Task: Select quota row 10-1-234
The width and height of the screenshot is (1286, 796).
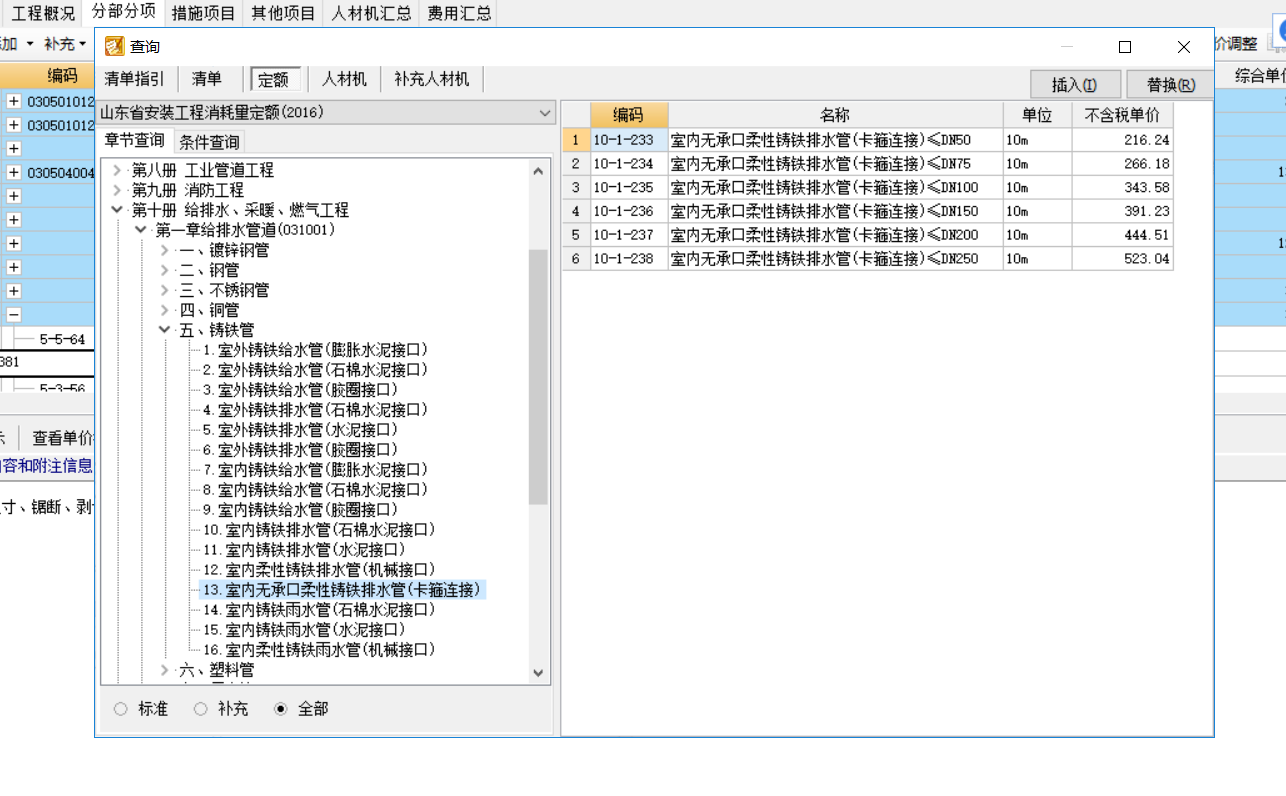Action: [868, 164]
